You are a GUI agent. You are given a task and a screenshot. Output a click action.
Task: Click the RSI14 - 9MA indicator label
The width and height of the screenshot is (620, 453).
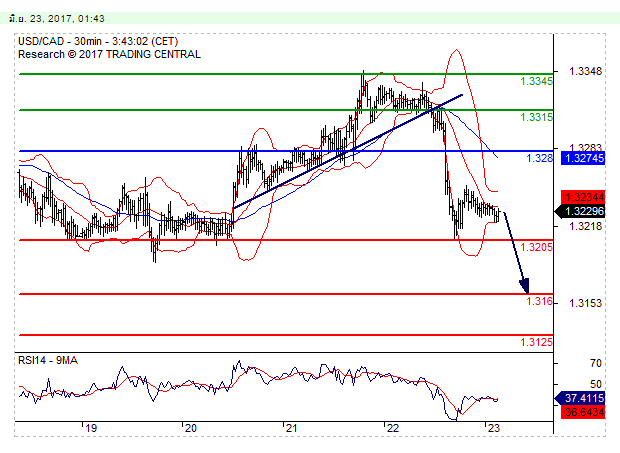pyautogui.click(x=48, y=360)
